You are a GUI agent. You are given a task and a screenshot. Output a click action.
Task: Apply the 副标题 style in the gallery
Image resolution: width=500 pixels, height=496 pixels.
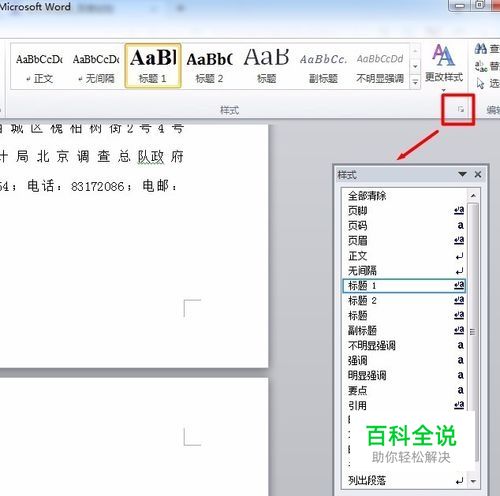323,66
